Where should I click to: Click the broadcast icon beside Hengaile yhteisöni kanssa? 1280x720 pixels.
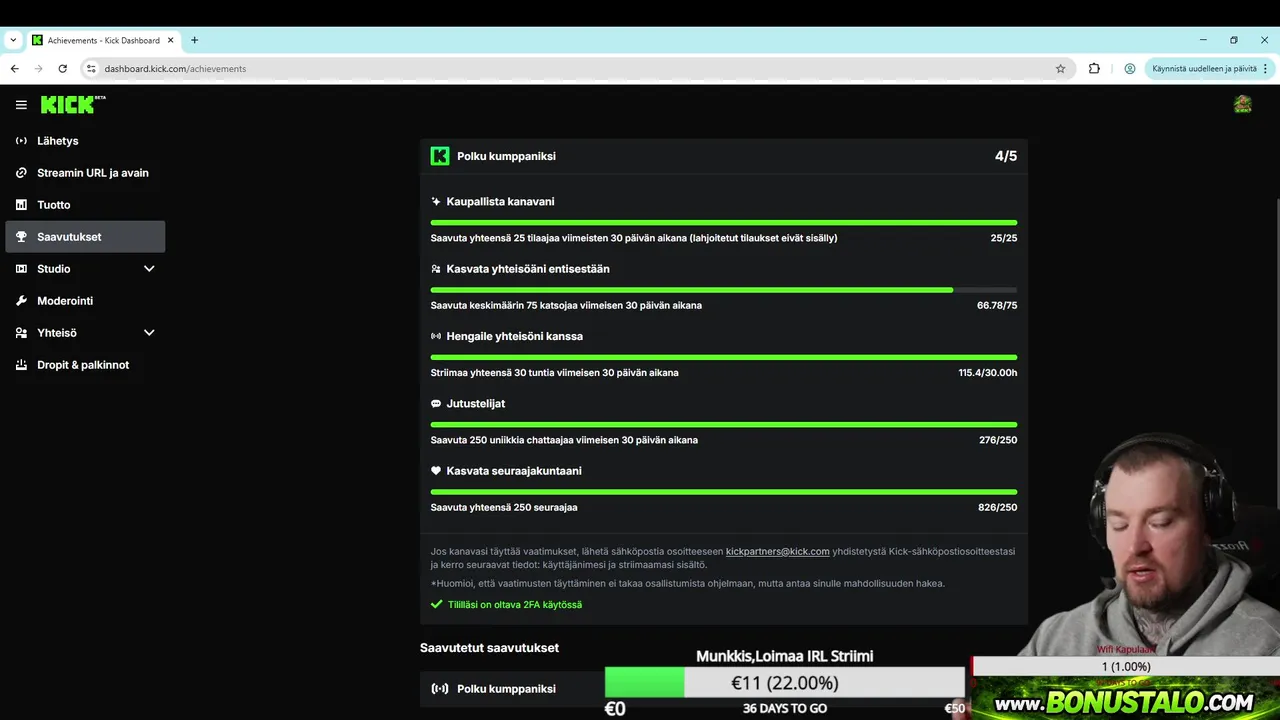pyautogui.click(x=436, y=336)
